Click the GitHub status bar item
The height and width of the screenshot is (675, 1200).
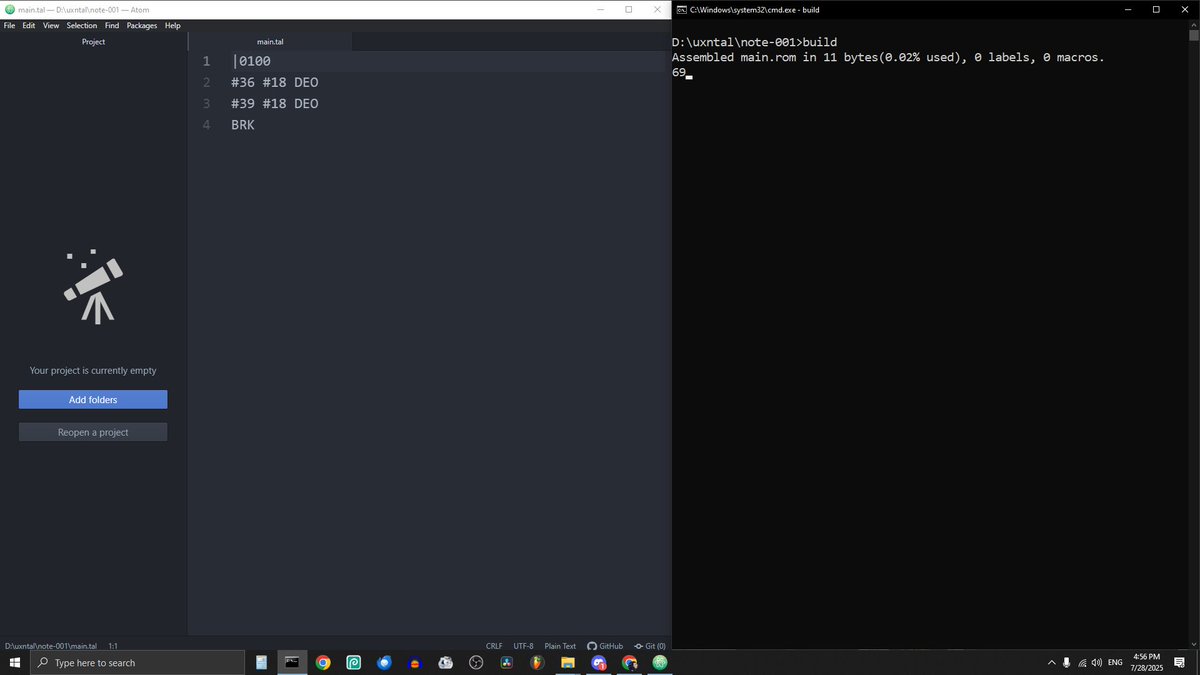point(605,646)
